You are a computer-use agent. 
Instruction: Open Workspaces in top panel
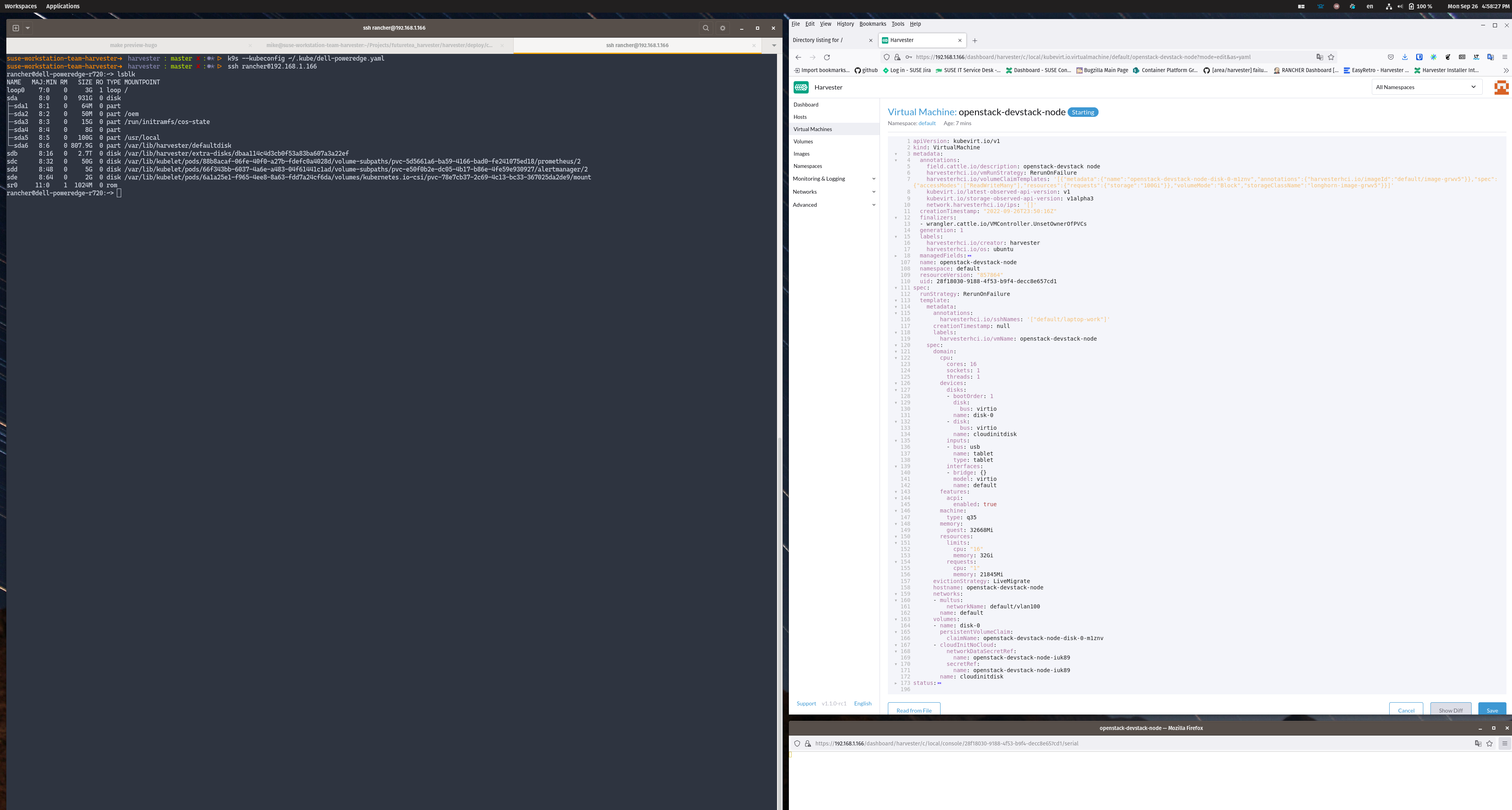21,6
